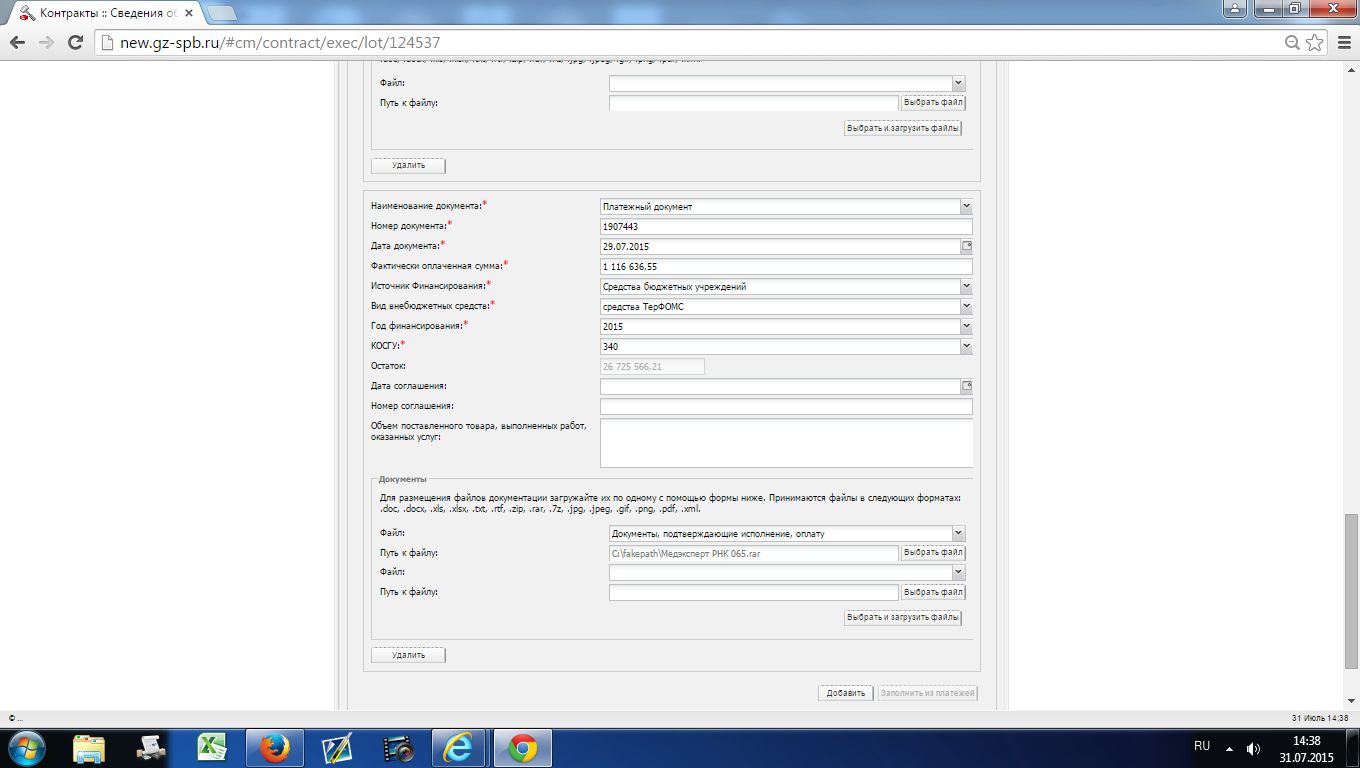Open the Chrome menu hamburger icon
The image size is (1360, 768).
pos(1342,43)
